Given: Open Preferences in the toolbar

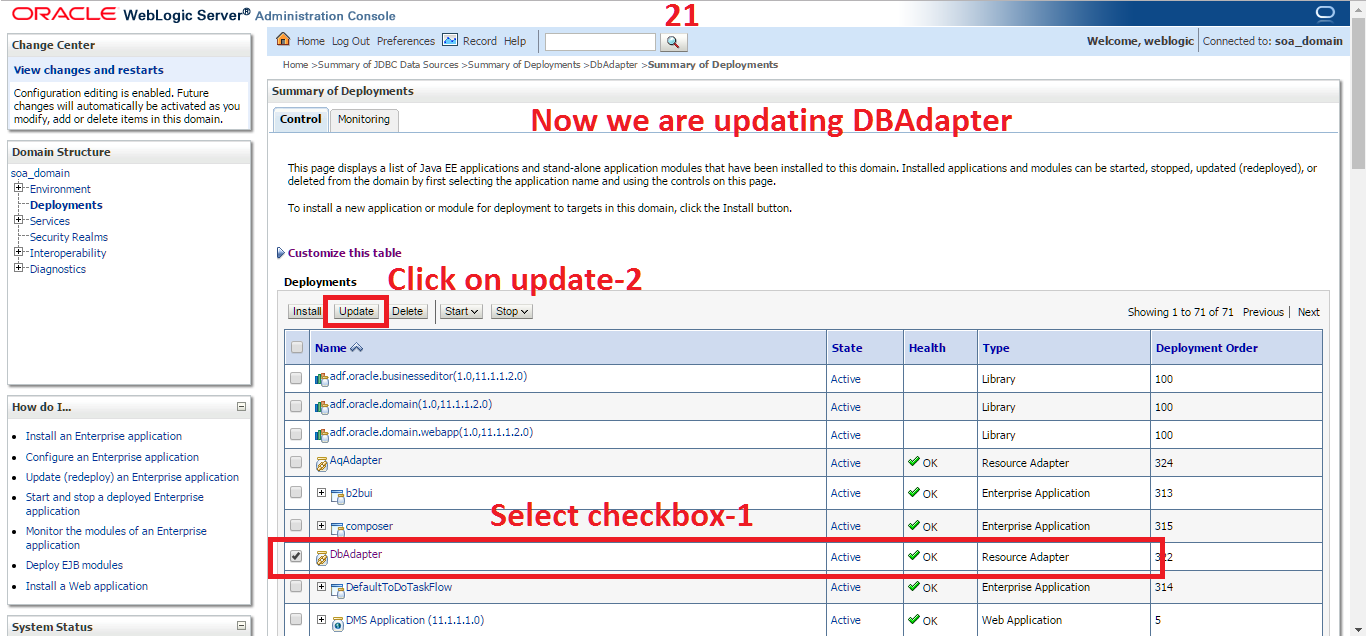Looking at the screenshot, I should click(406, 41).
